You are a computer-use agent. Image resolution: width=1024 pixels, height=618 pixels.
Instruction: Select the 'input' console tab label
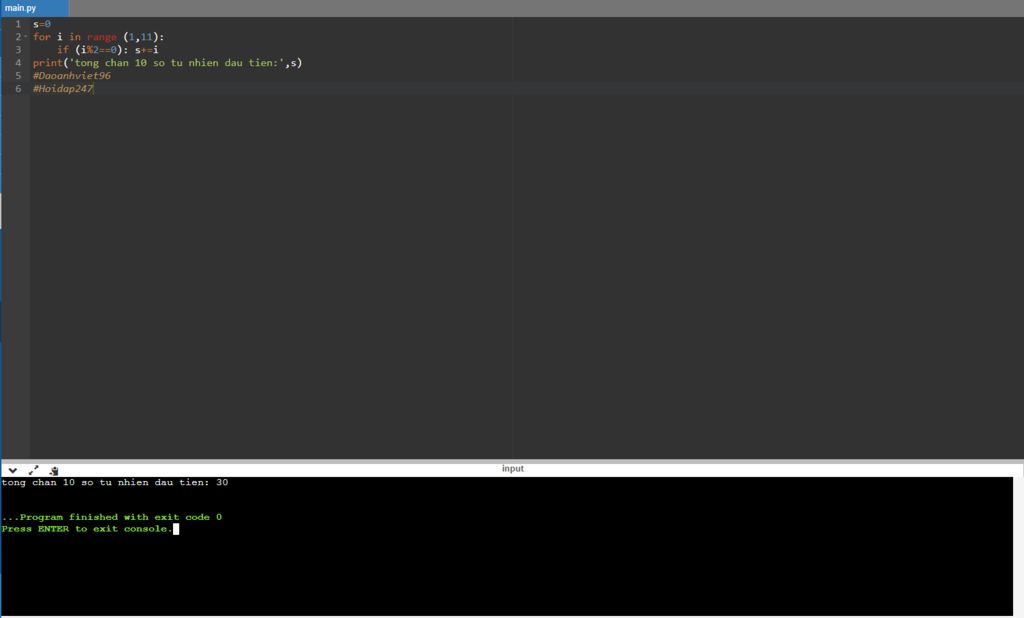(513, 468)
